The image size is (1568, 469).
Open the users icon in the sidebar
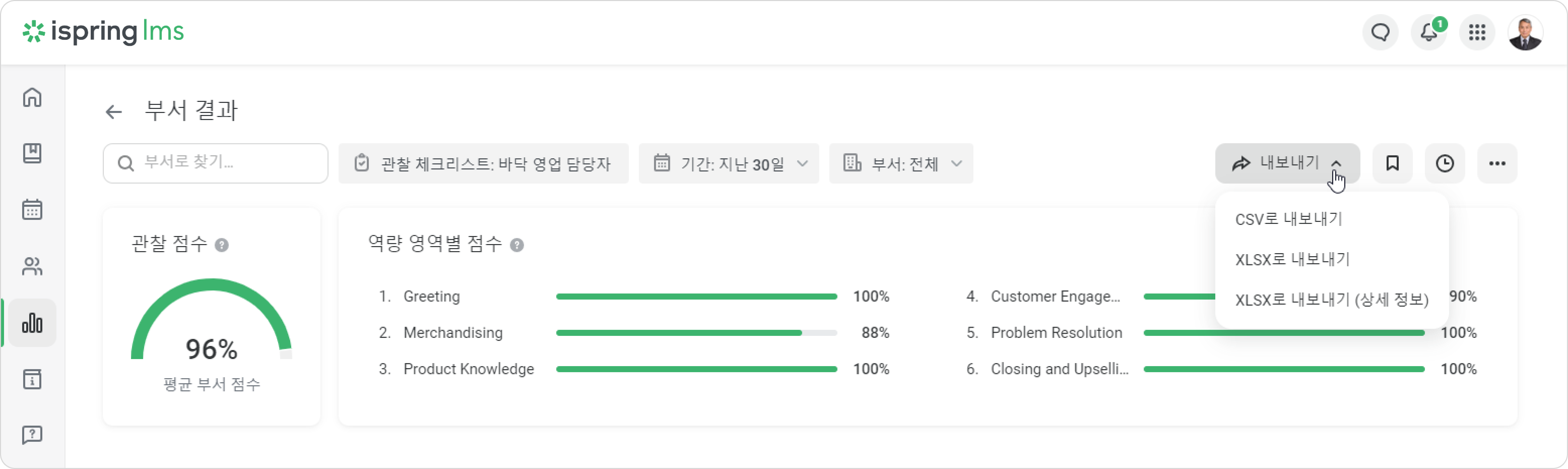tap(32, 266)
